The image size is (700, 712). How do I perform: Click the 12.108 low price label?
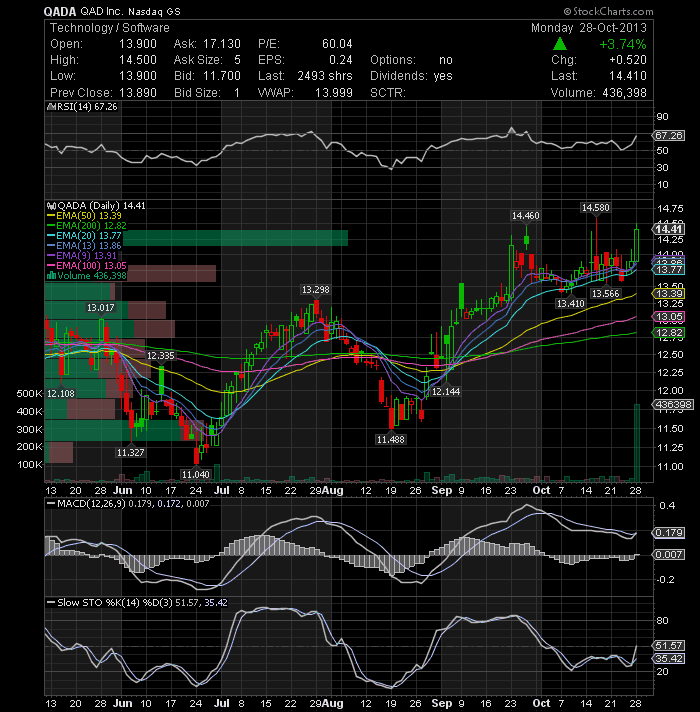point(61,394)
